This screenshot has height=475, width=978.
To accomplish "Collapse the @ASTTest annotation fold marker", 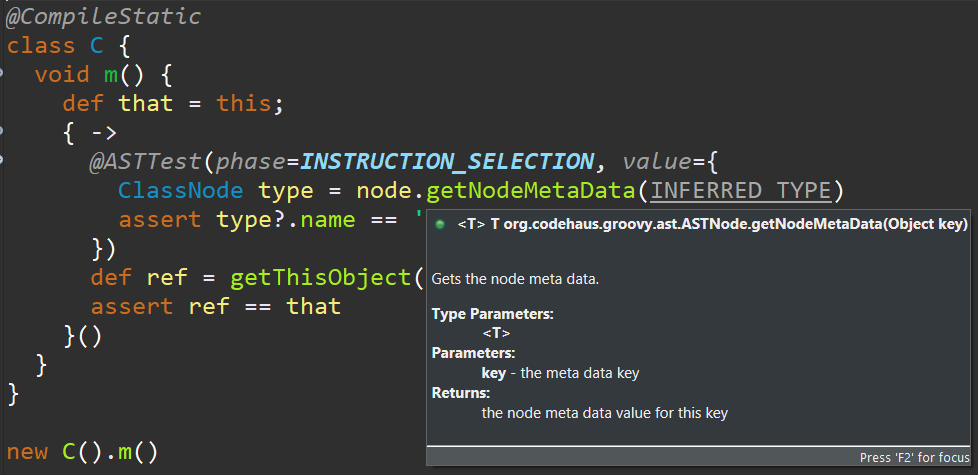I will (3, 160).
